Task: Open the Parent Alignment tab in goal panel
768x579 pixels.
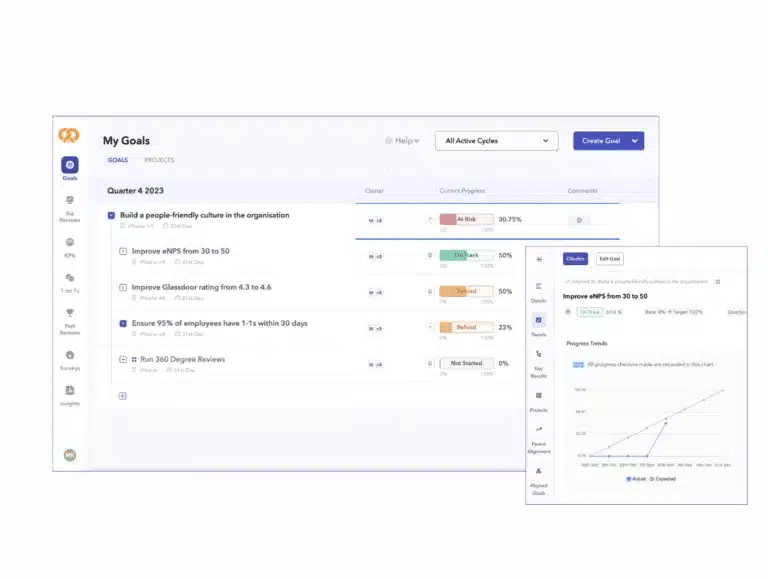Action: pos(539,440)
